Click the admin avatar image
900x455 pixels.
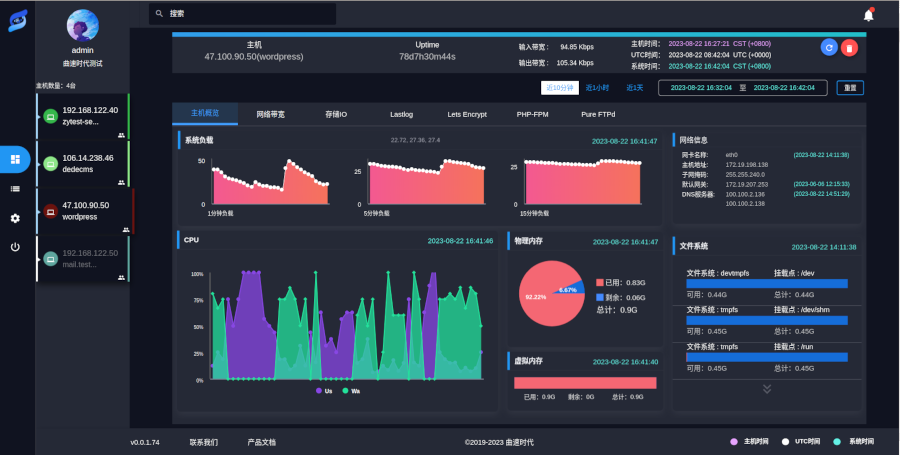point(83,25)
